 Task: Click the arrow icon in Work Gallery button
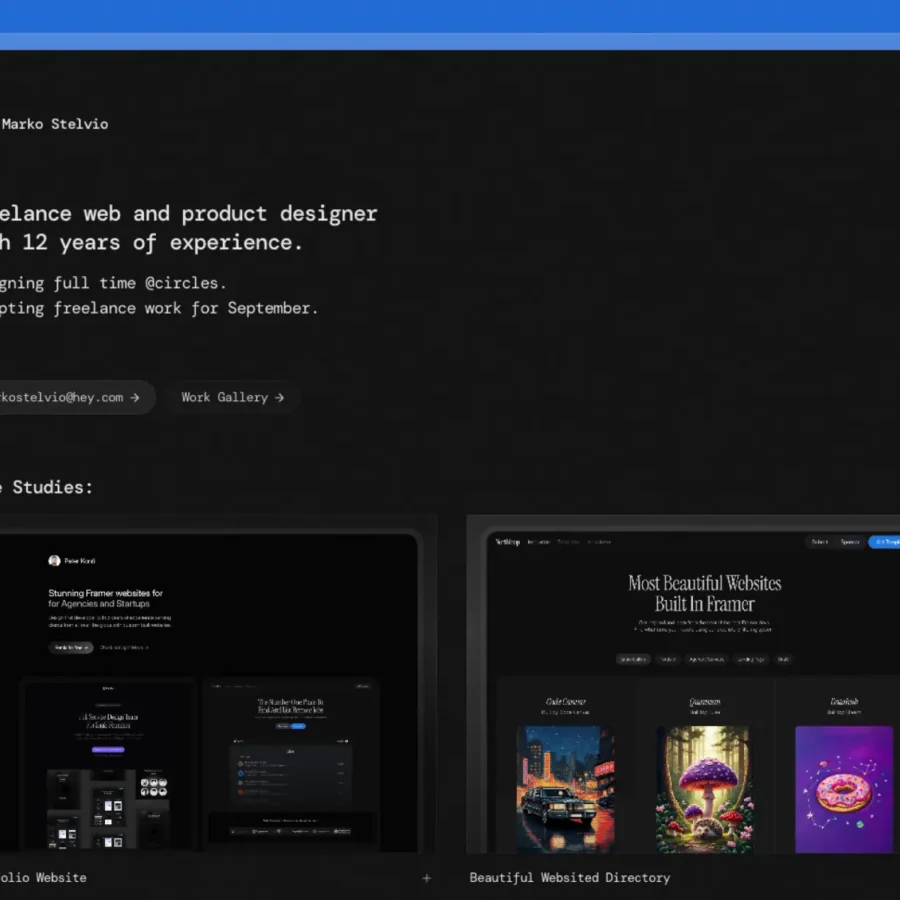(280, 397)
